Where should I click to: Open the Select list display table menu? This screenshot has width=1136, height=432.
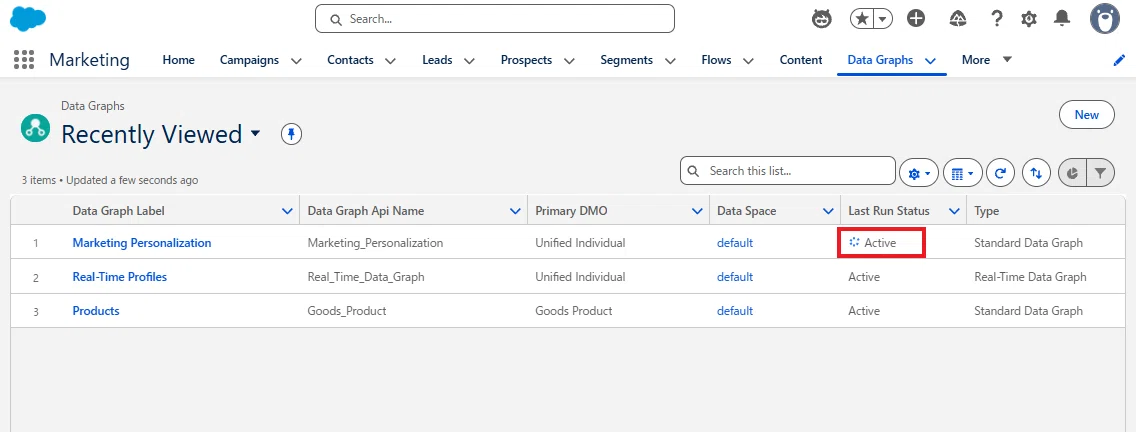pyautogui.click(x=962, y=173)
